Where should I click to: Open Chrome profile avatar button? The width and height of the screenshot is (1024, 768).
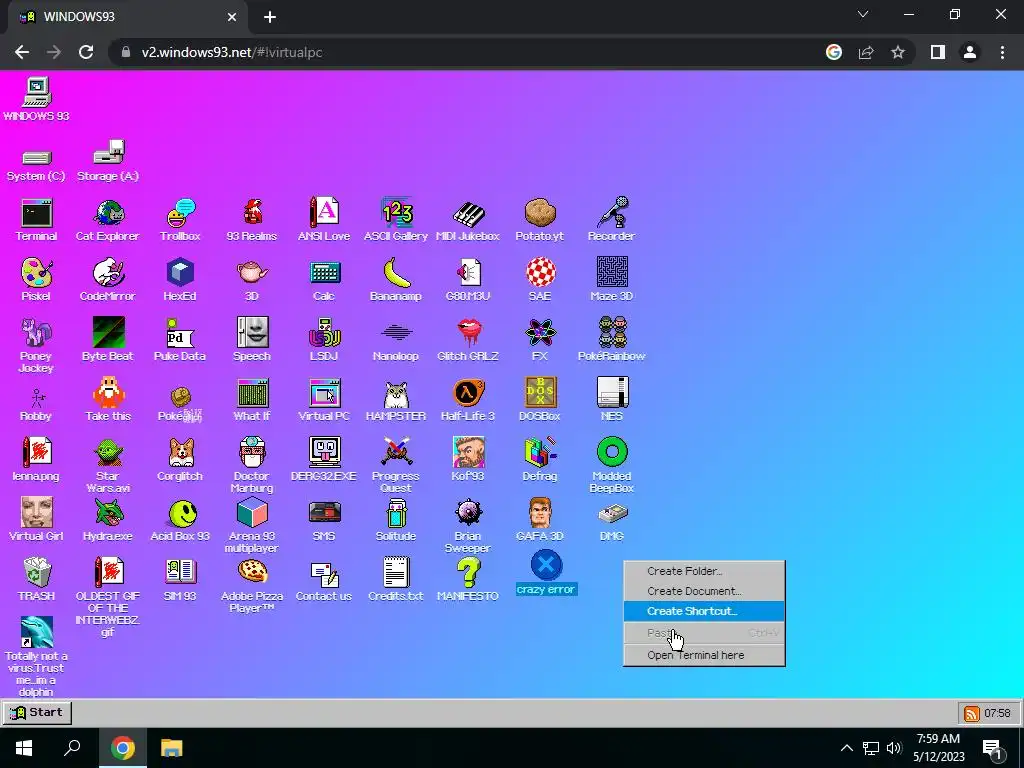tap(970, 52)
